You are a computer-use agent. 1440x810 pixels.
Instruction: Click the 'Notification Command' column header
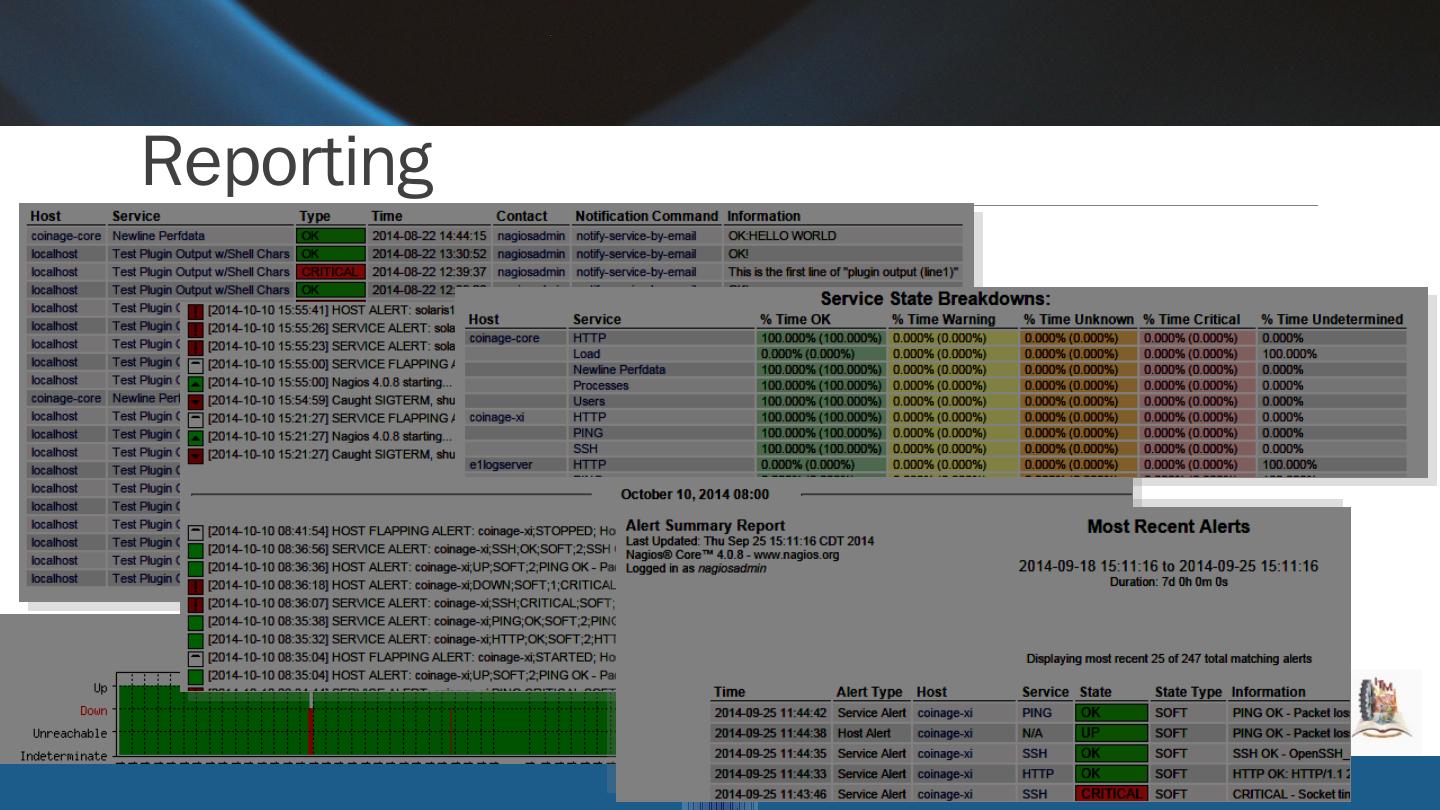[x=647, y=216]
